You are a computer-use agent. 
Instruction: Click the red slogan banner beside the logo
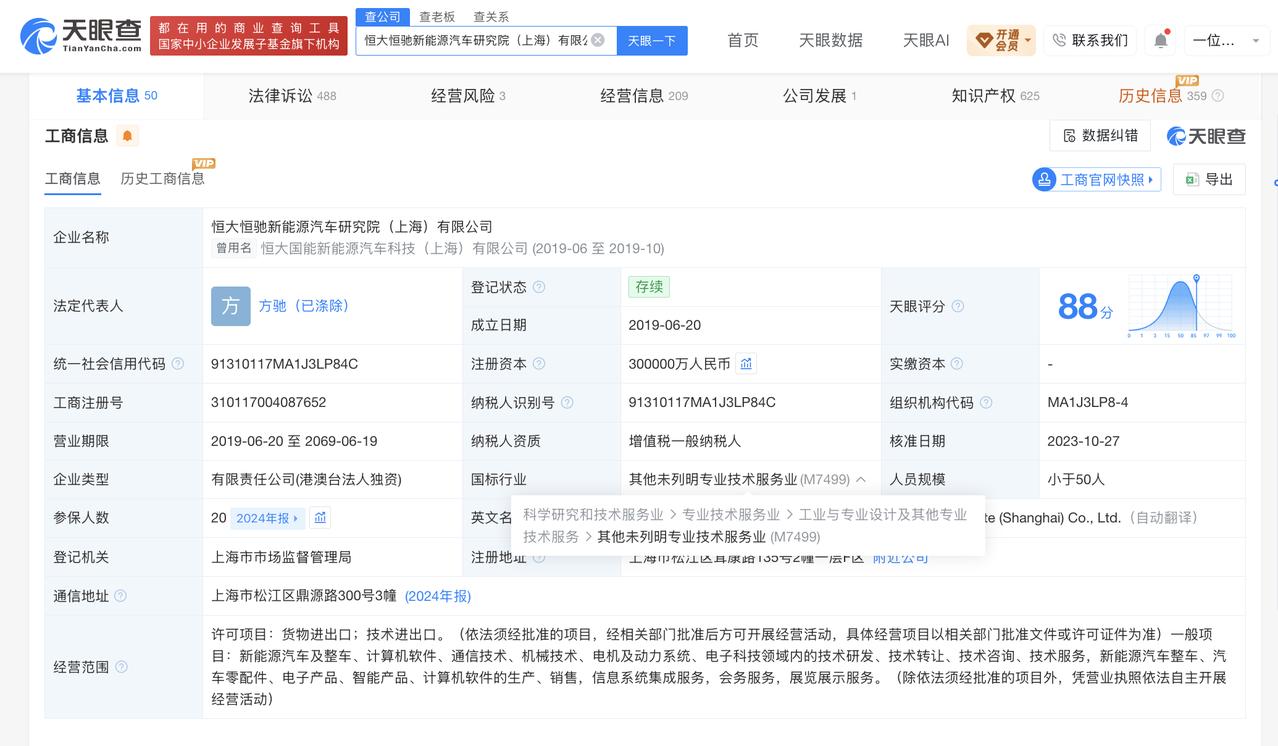coord(249,36)
